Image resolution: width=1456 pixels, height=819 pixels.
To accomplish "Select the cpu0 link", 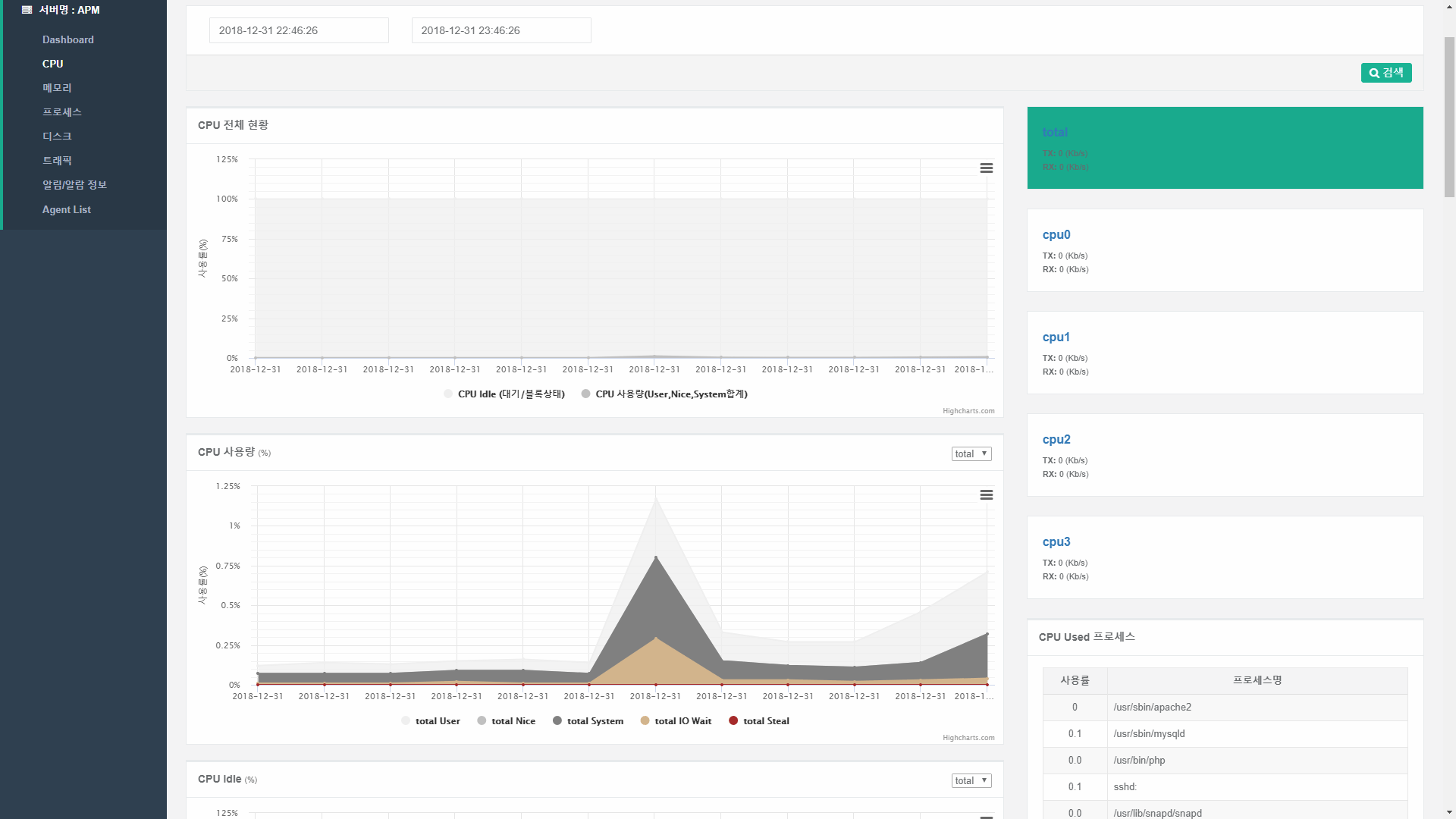I will (x=1056, y=235).
